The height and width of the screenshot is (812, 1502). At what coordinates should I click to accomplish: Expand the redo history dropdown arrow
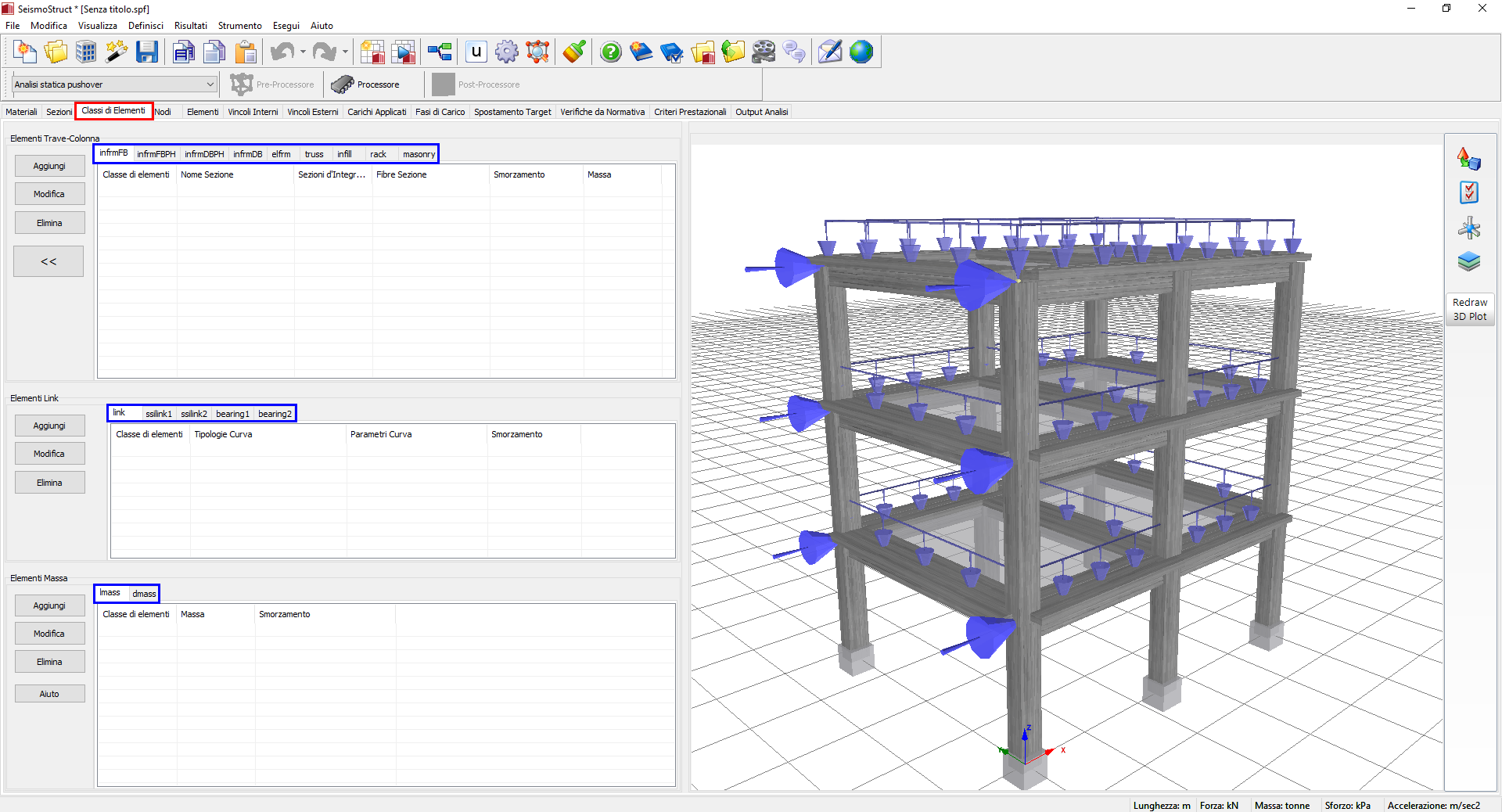click(x=345, y=52)
